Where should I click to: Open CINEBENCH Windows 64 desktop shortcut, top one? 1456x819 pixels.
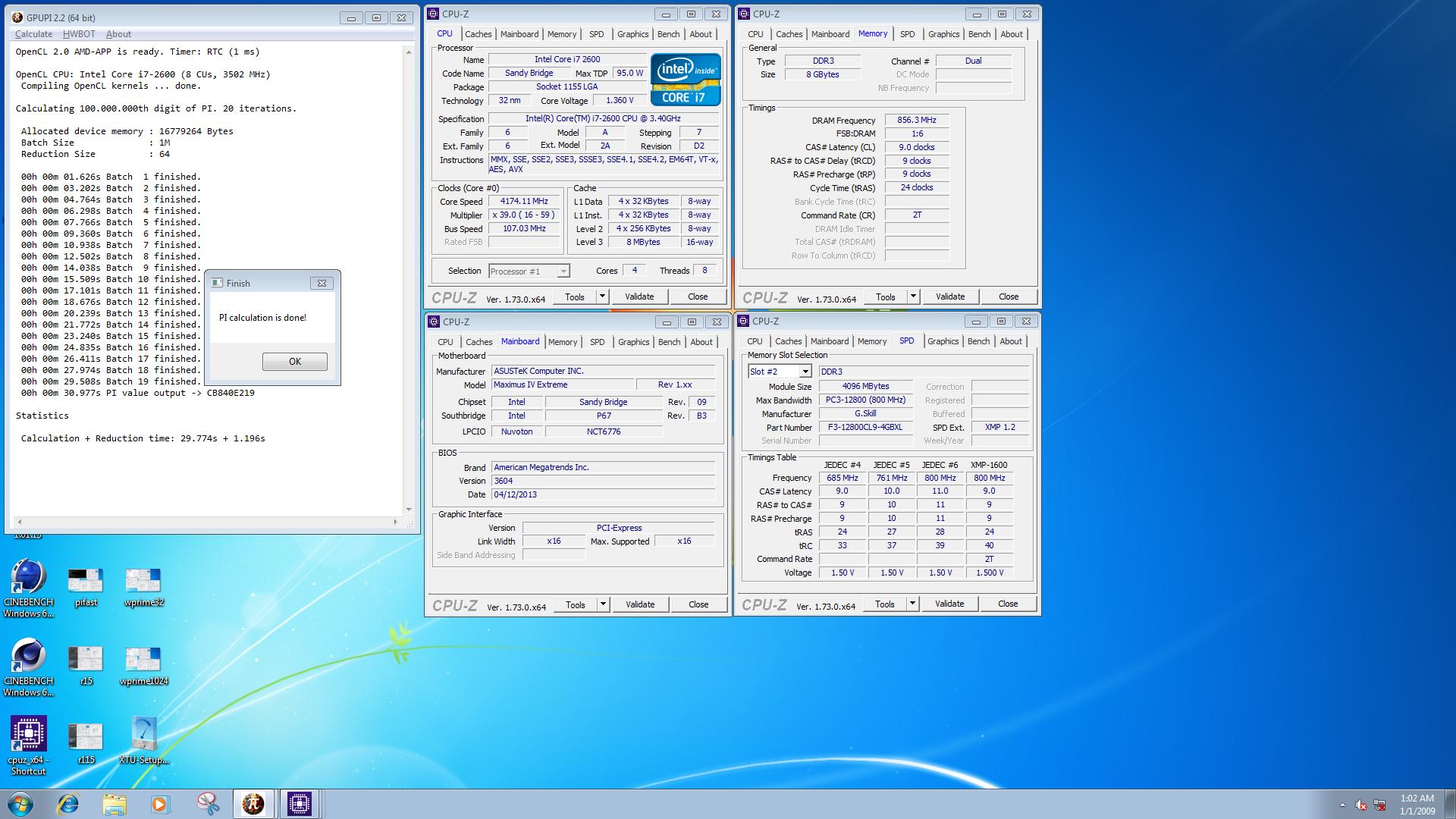point(29,588)
